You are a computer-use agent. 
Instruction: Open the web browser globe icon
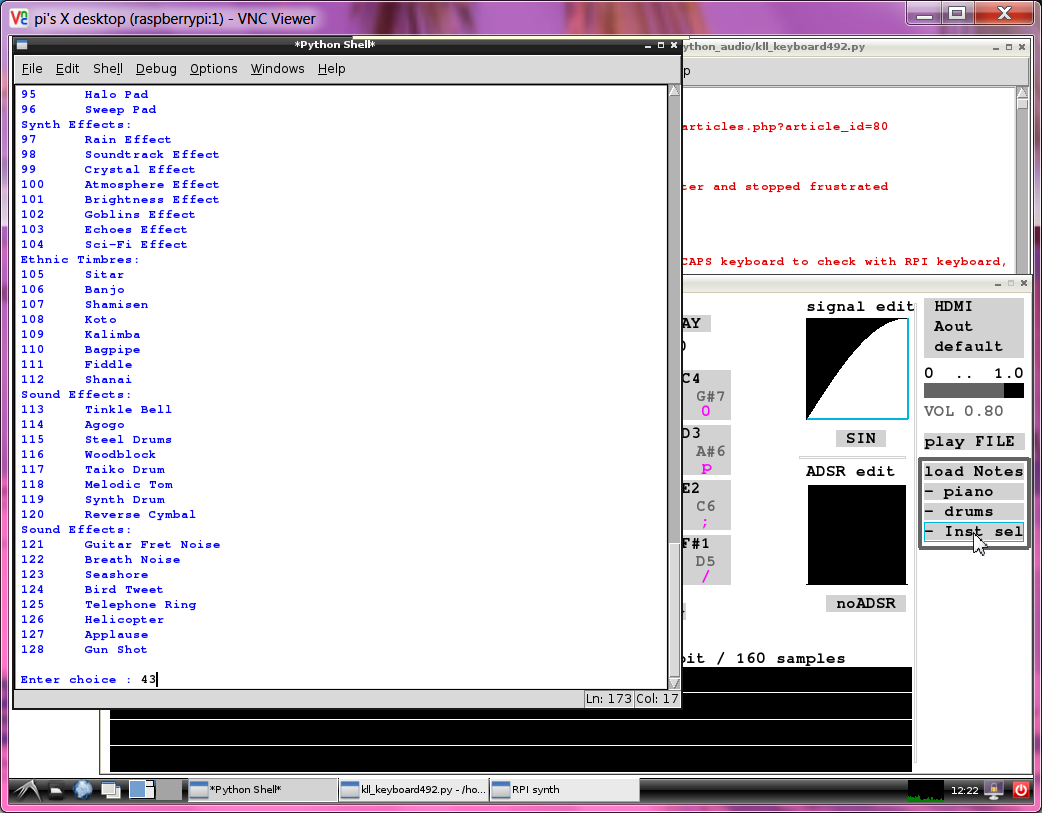[83, 790]
